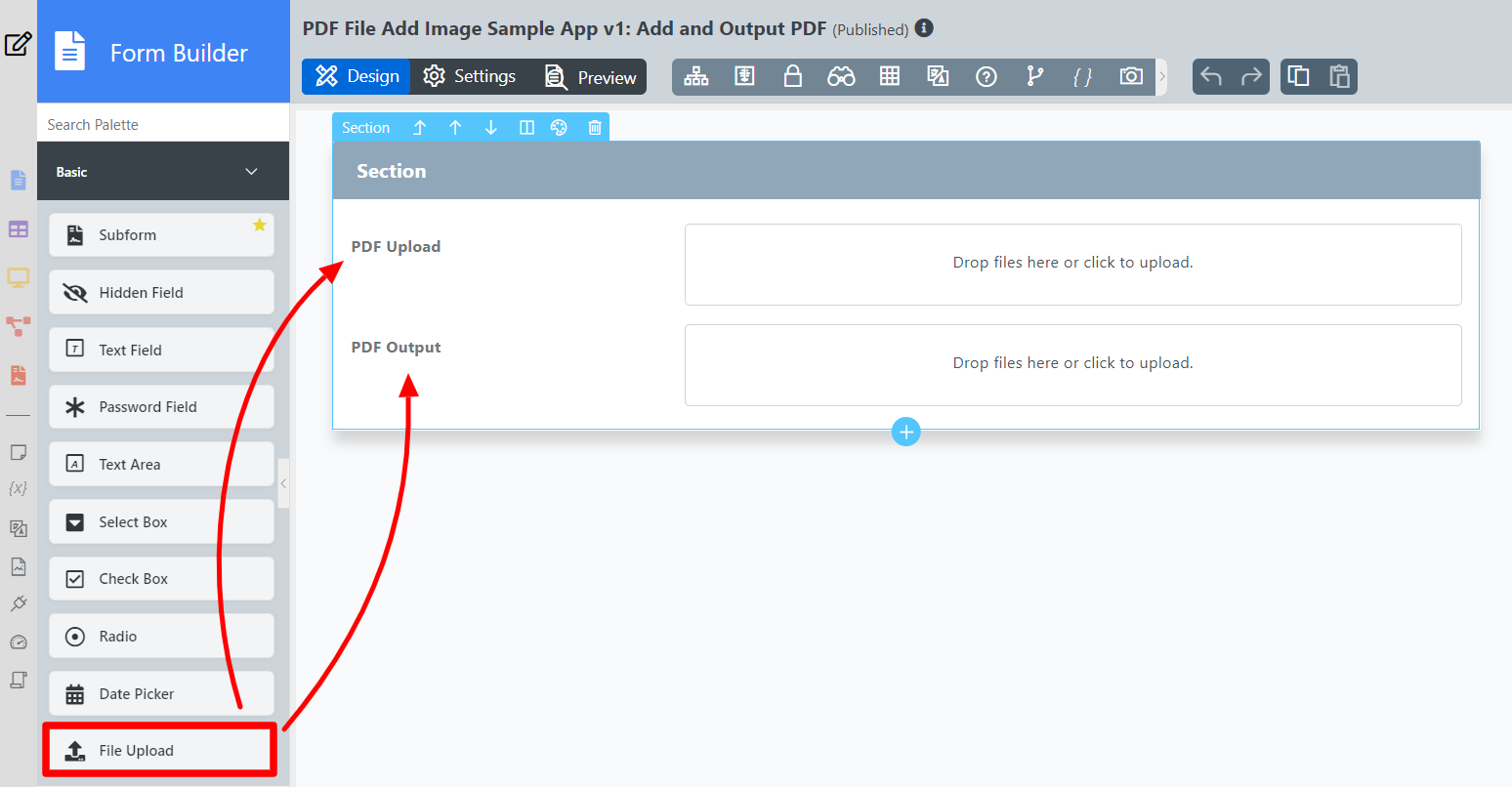Move the Section down
The image size is (1512, 787).
(491, 128)
